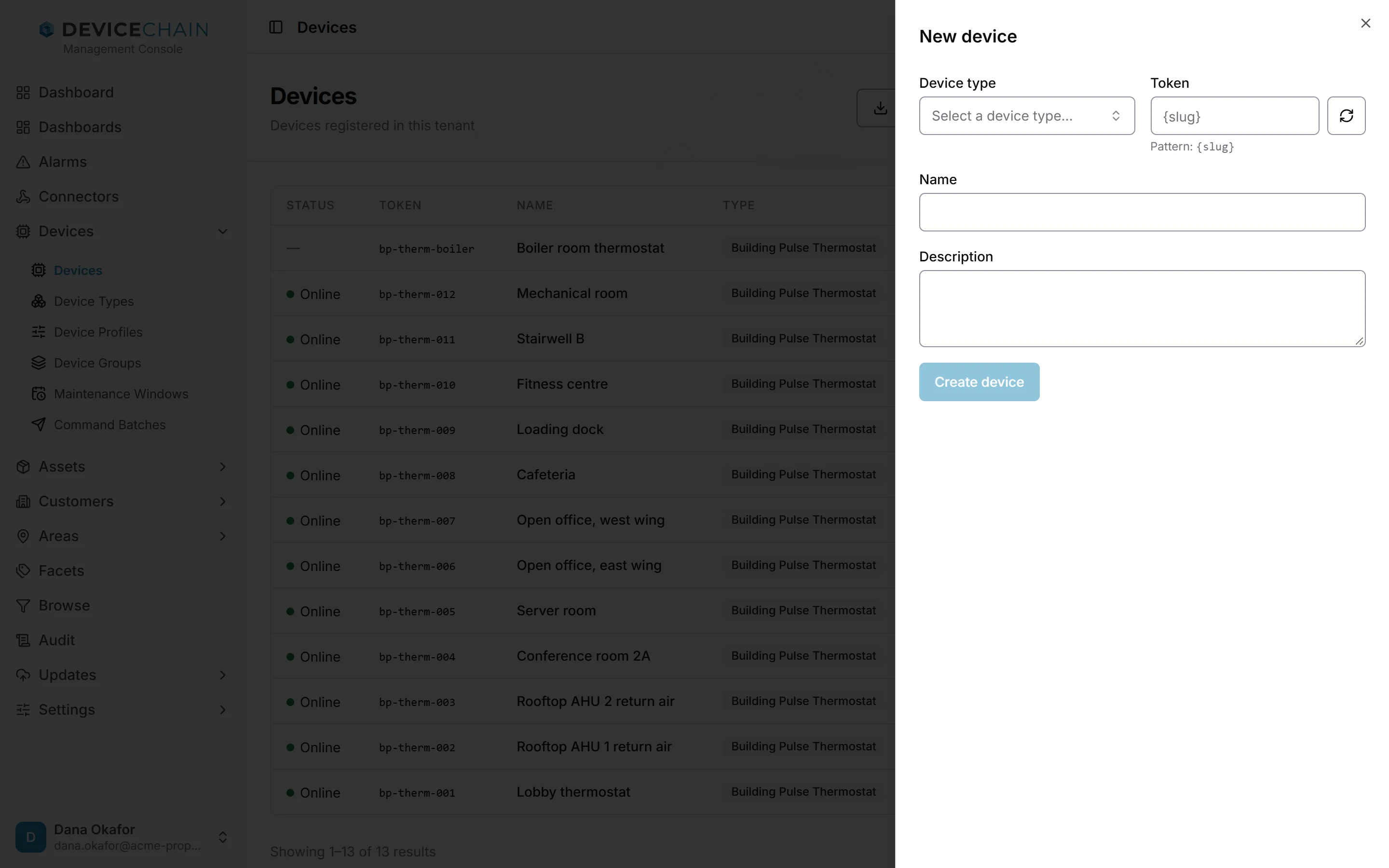The image size is (1389, 868).
Task: Open the Device type dropdown
Action: (1026, 116)
